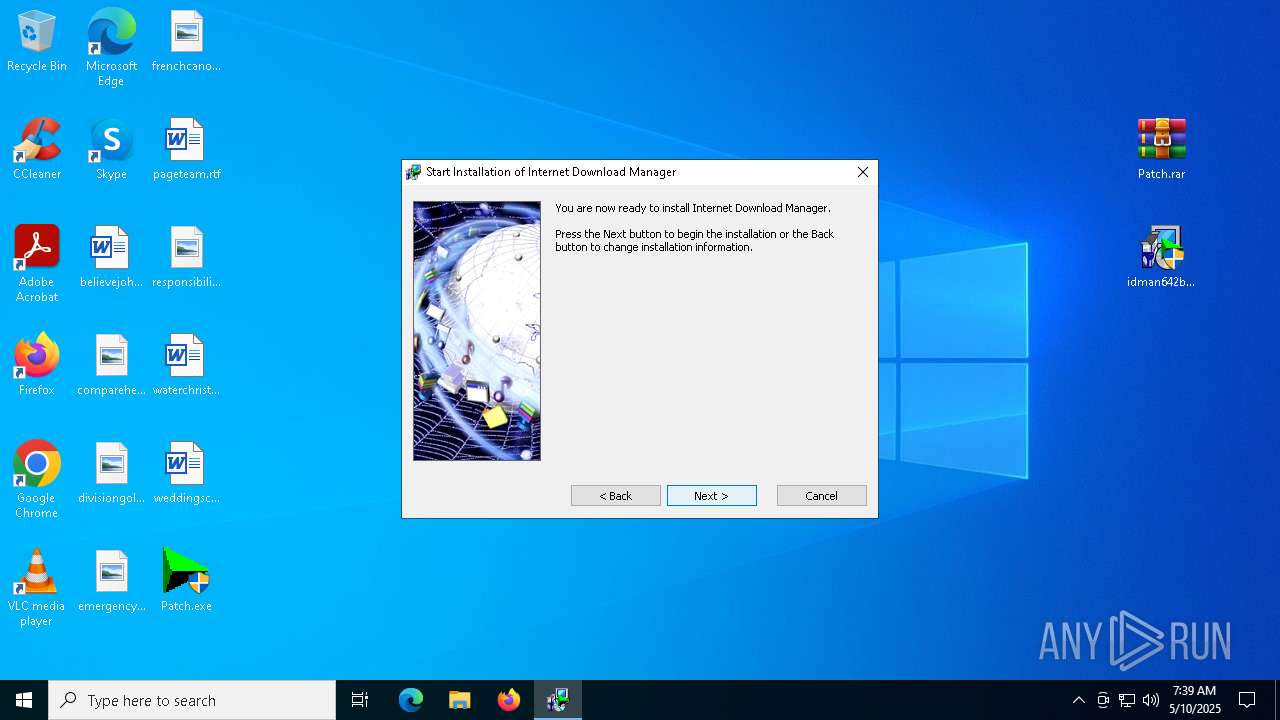Select the comparehe... image file
1280x720 pixels.
point(111,365)
